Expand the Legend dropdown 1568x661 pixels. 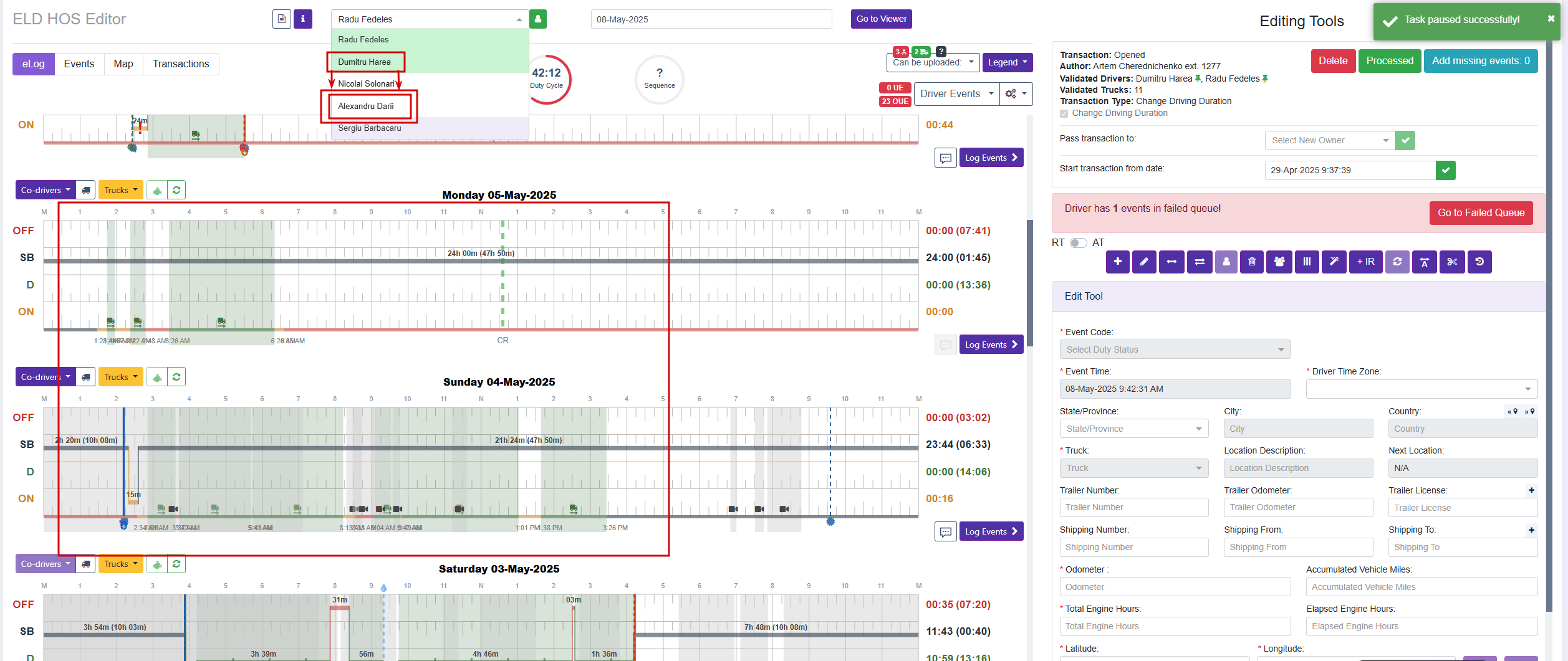point(1008,62)
